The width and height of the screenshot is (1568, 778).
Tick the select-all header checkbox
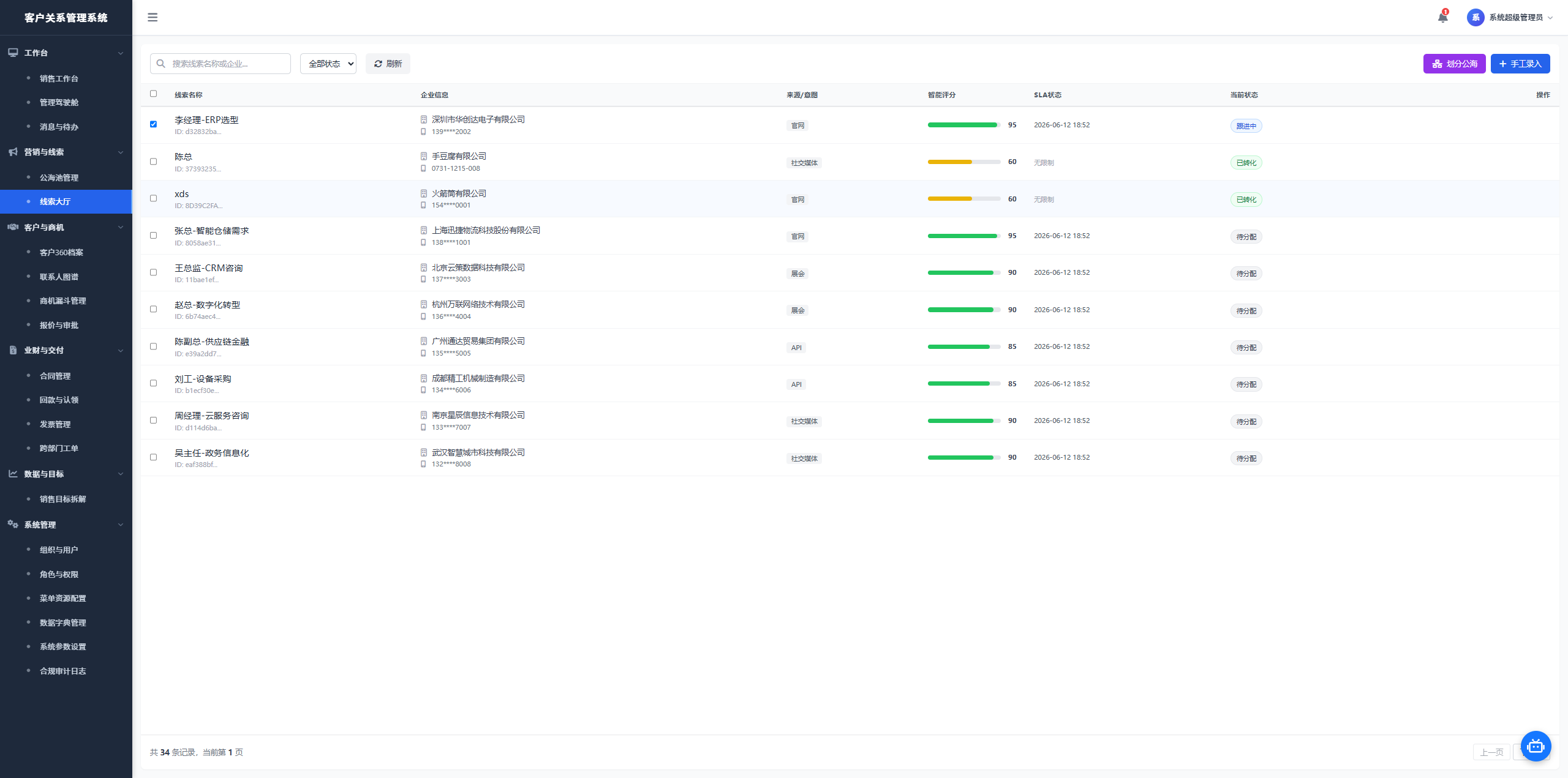153,94
